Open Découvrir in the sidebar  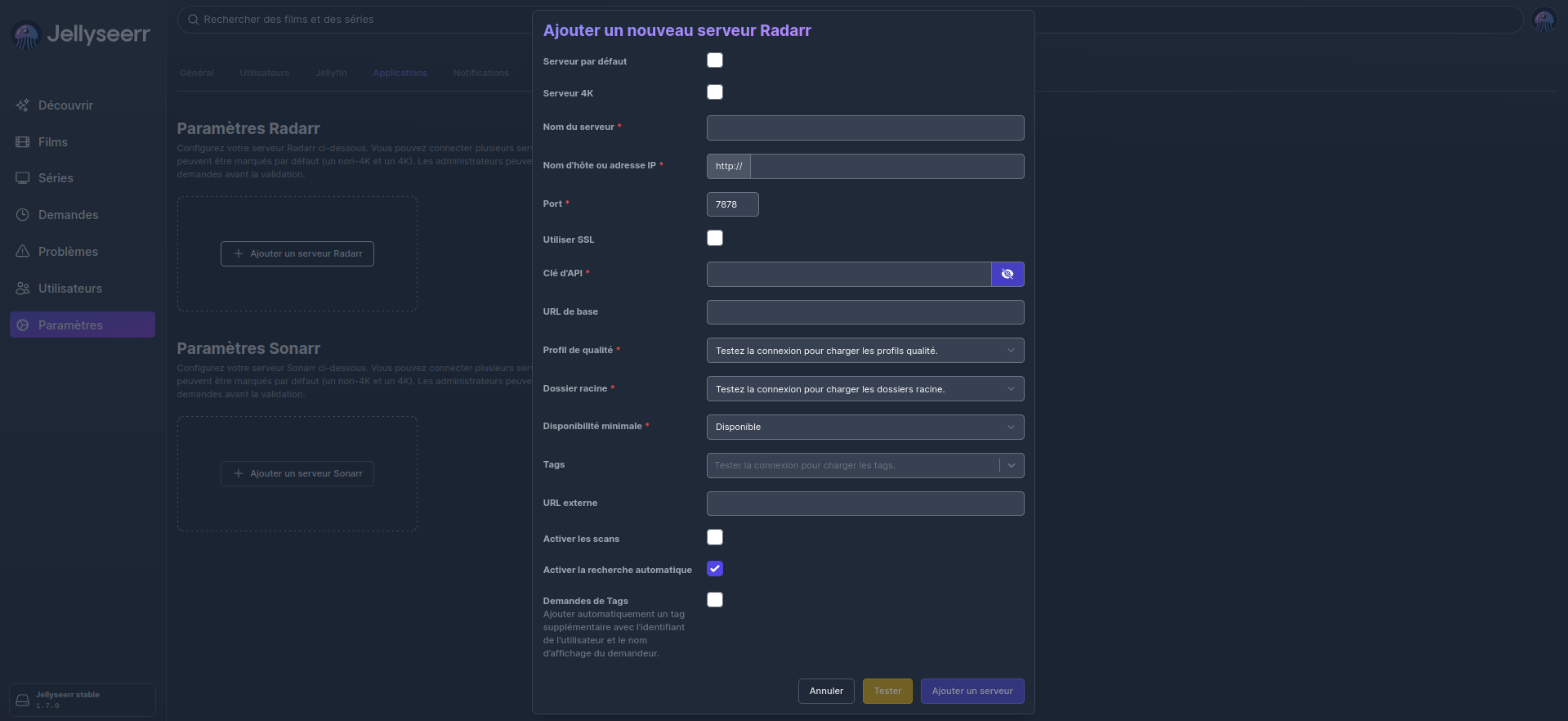83,105
